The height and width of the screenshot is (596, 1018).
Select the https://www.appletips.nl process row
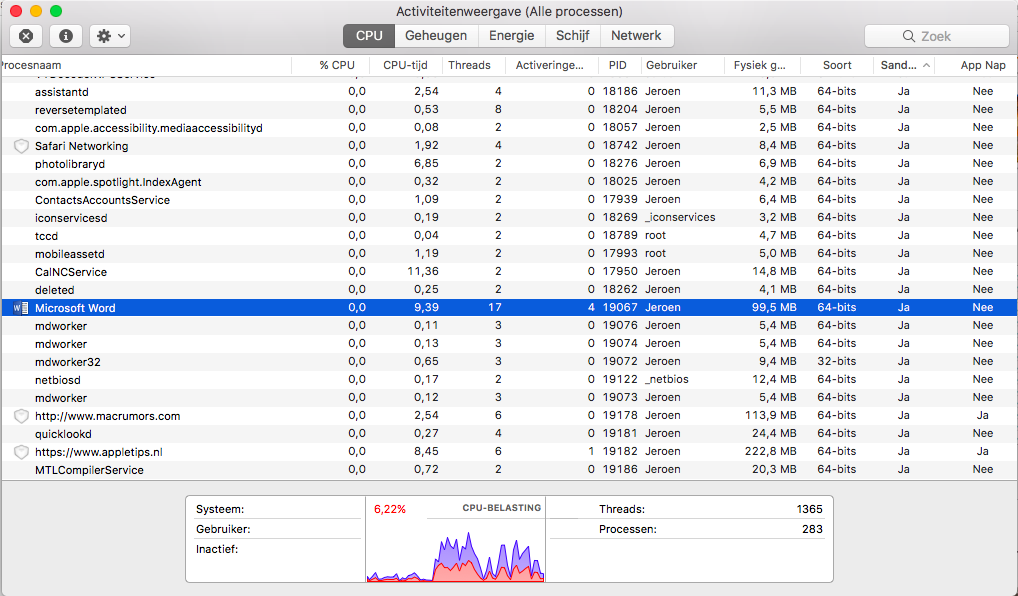(509, 452)
